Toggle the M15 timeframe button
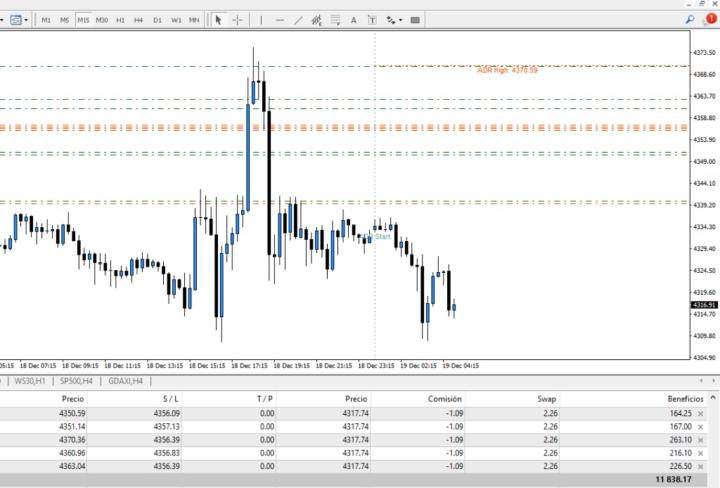The image size is (720, 488). tap(83, 19)
